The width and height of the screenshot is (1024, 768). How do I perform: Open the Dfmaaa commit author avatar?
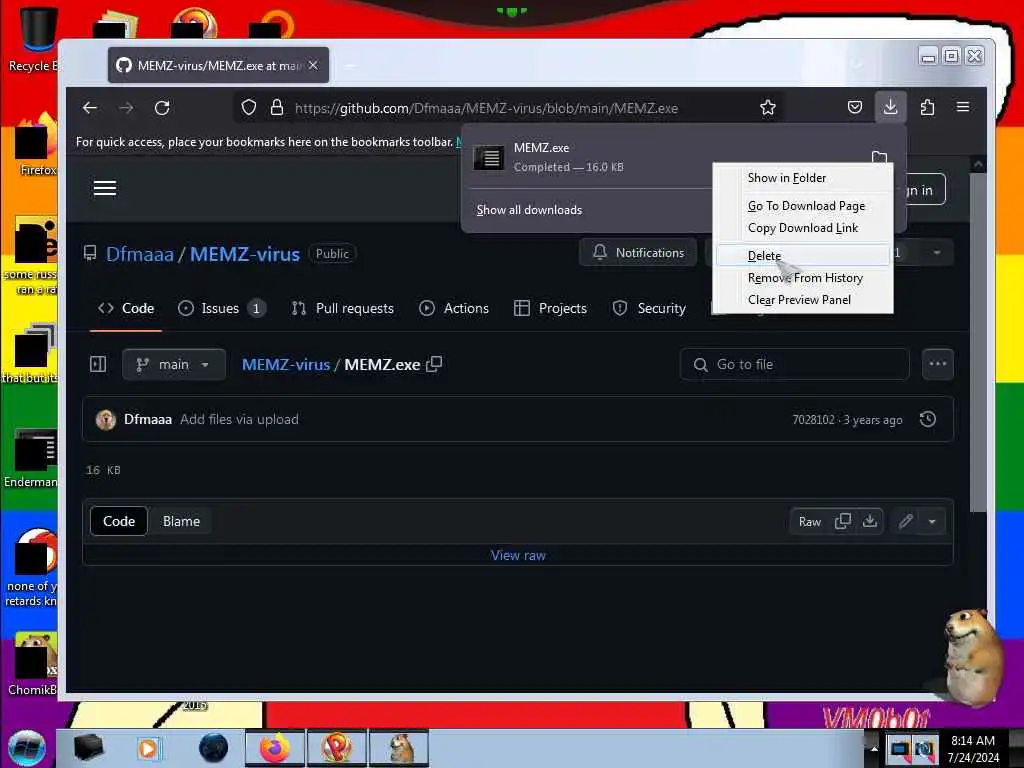pos(105,419)
